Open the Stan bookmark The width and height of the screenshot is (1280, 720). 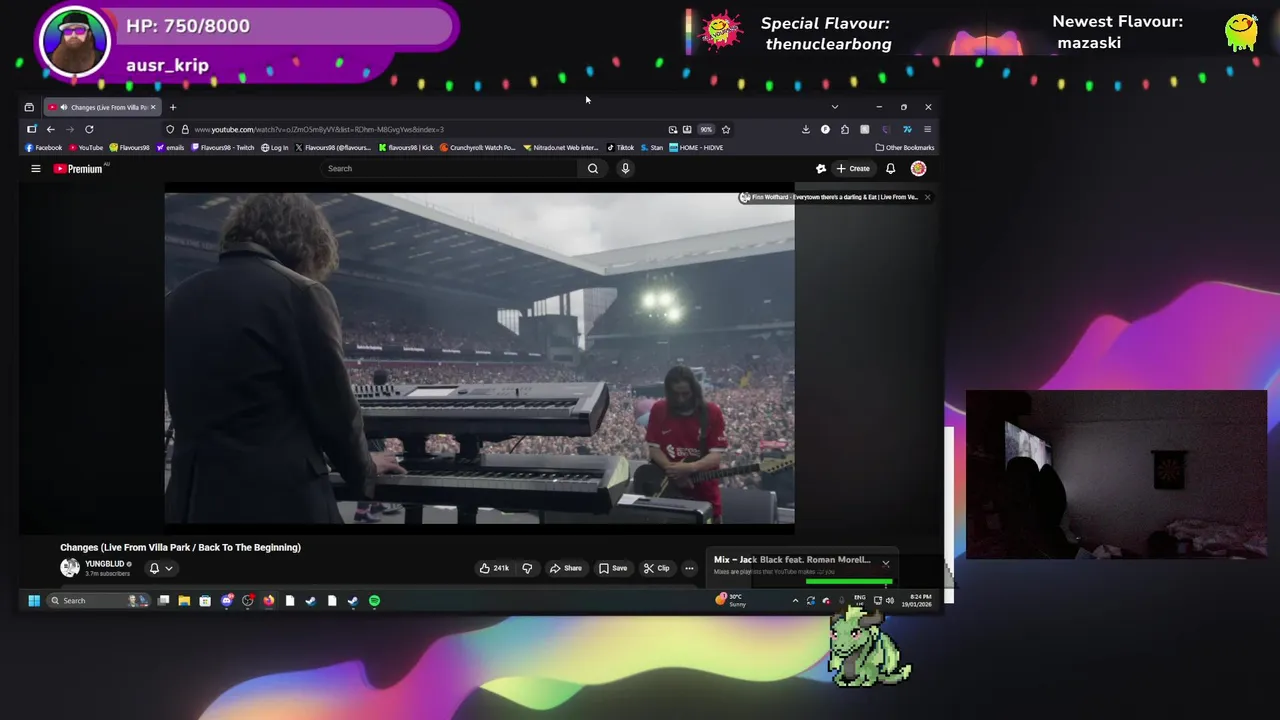652,148
